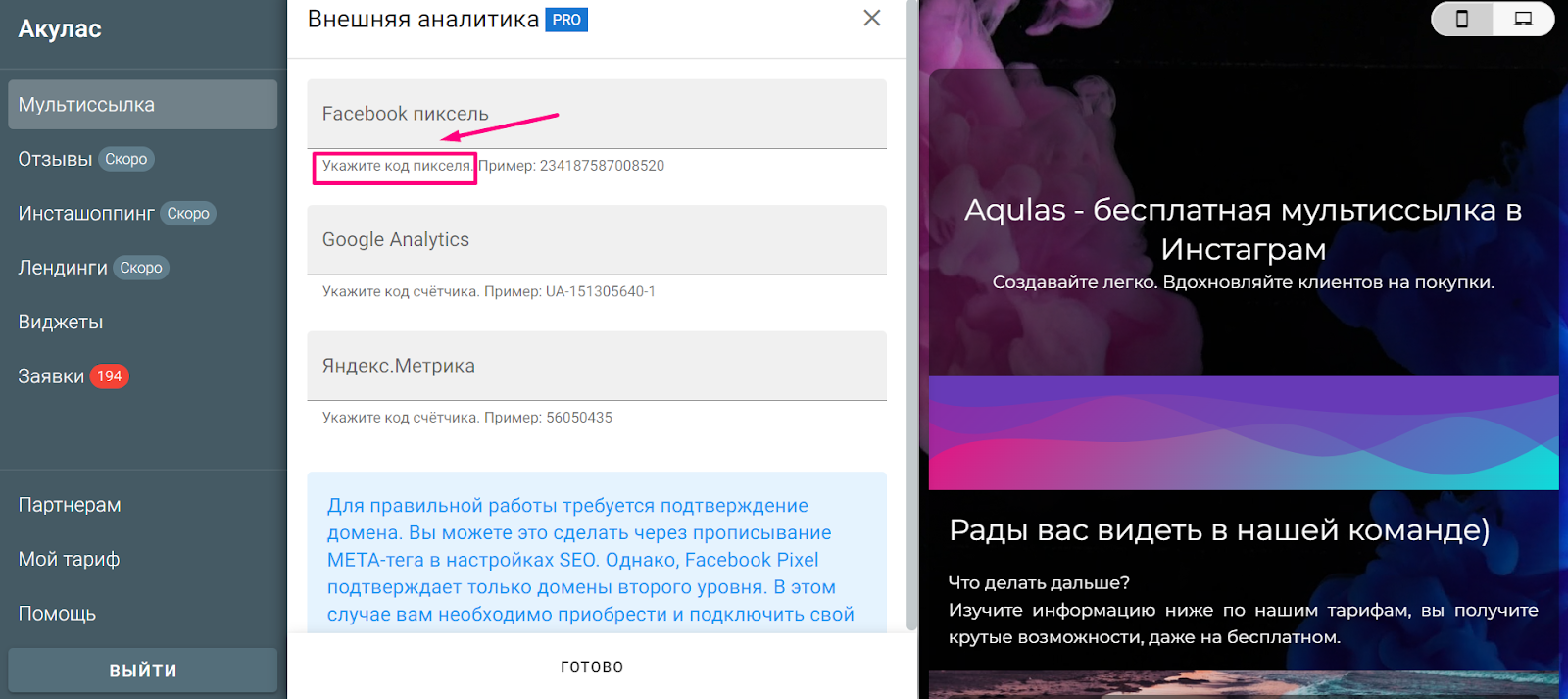
Task: Click the Скоро badge next to Лендинги
Action: click(141, 268)
